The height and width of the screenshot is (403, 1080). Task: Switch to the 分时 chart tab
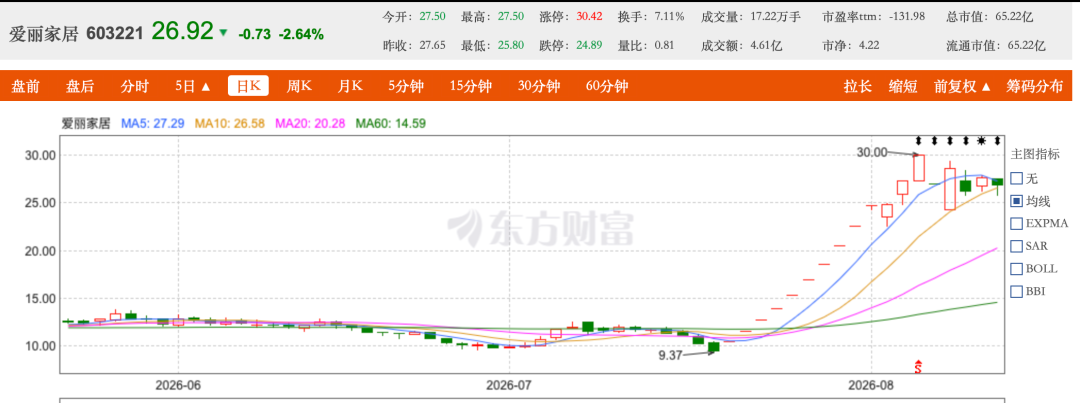tap(134, 86)
